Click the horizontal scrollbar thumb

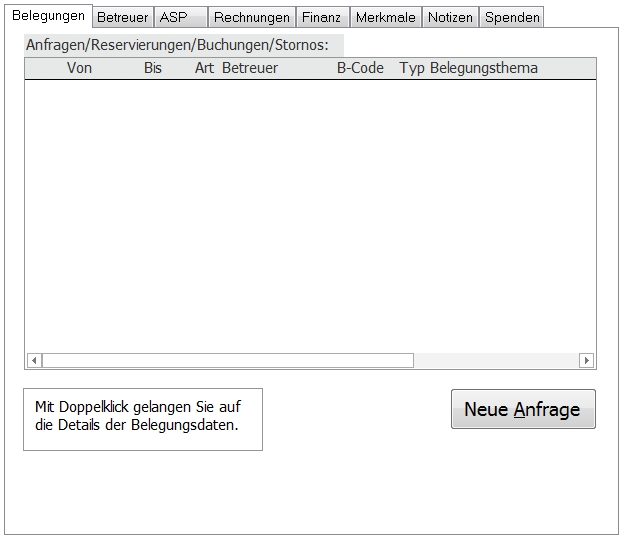pos(227,360)
